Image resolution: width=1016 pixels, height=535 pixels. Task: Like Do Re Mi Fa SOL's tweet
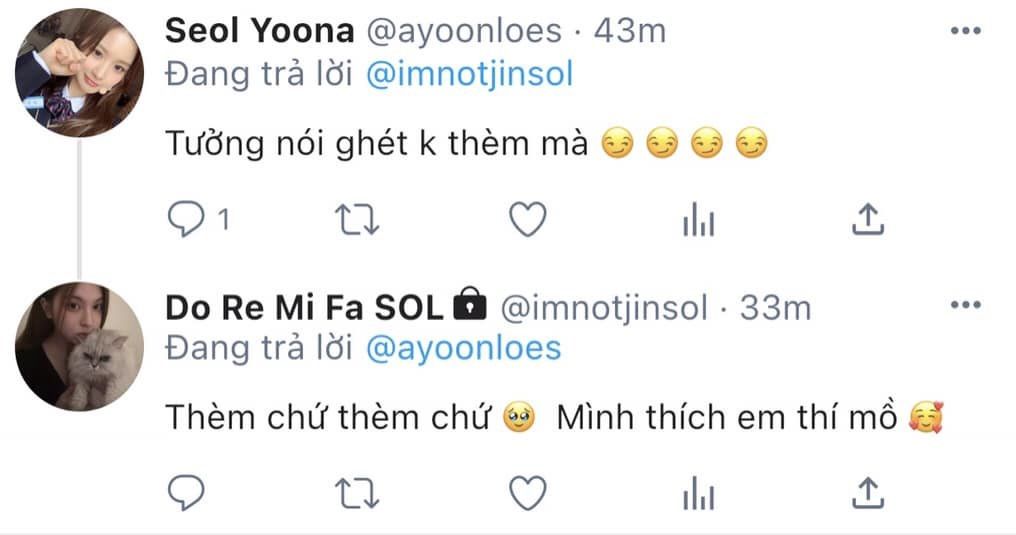(x=527, y=492)
